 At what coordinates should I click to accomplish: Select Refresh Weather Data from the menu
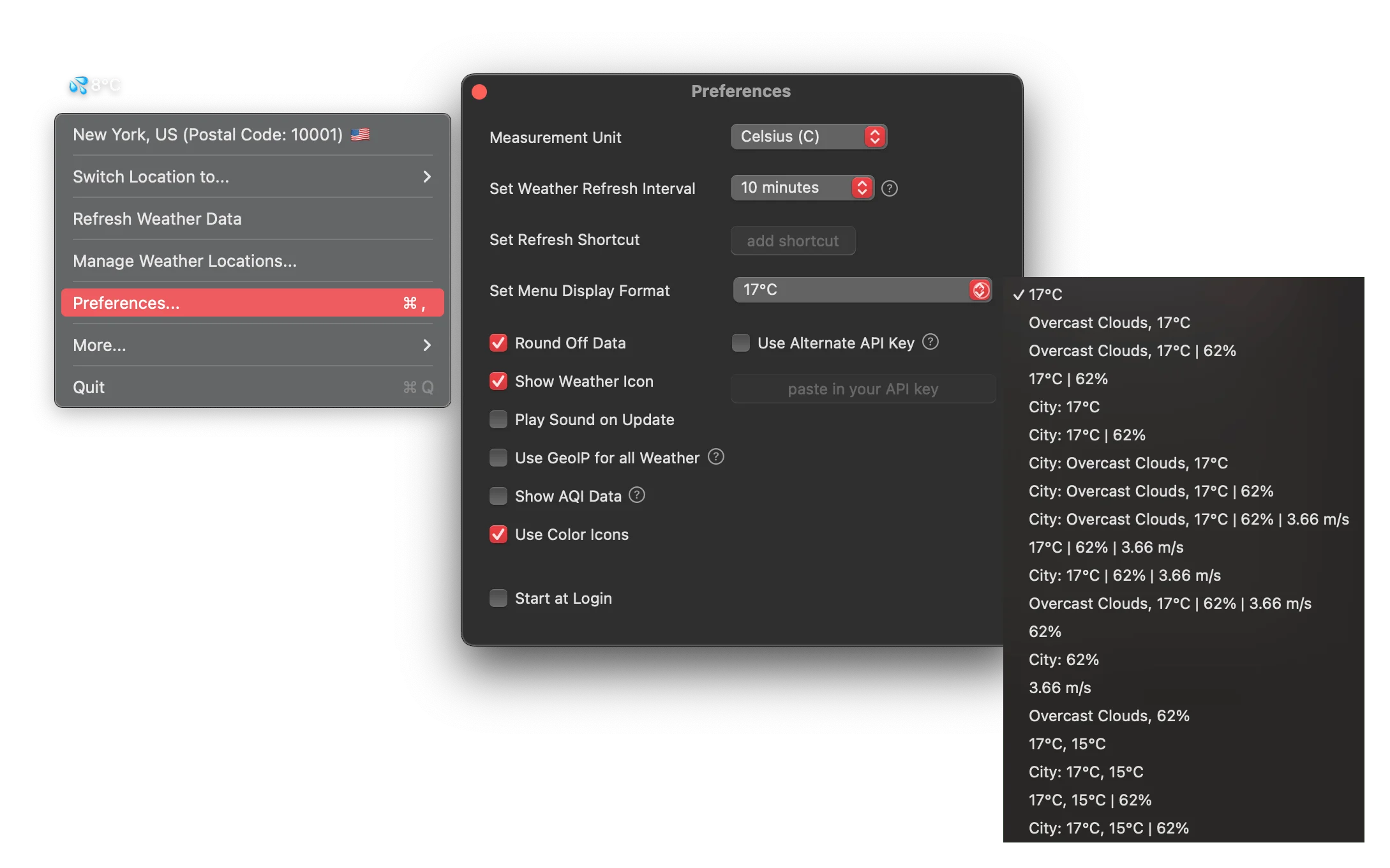(x=158, y=218)
